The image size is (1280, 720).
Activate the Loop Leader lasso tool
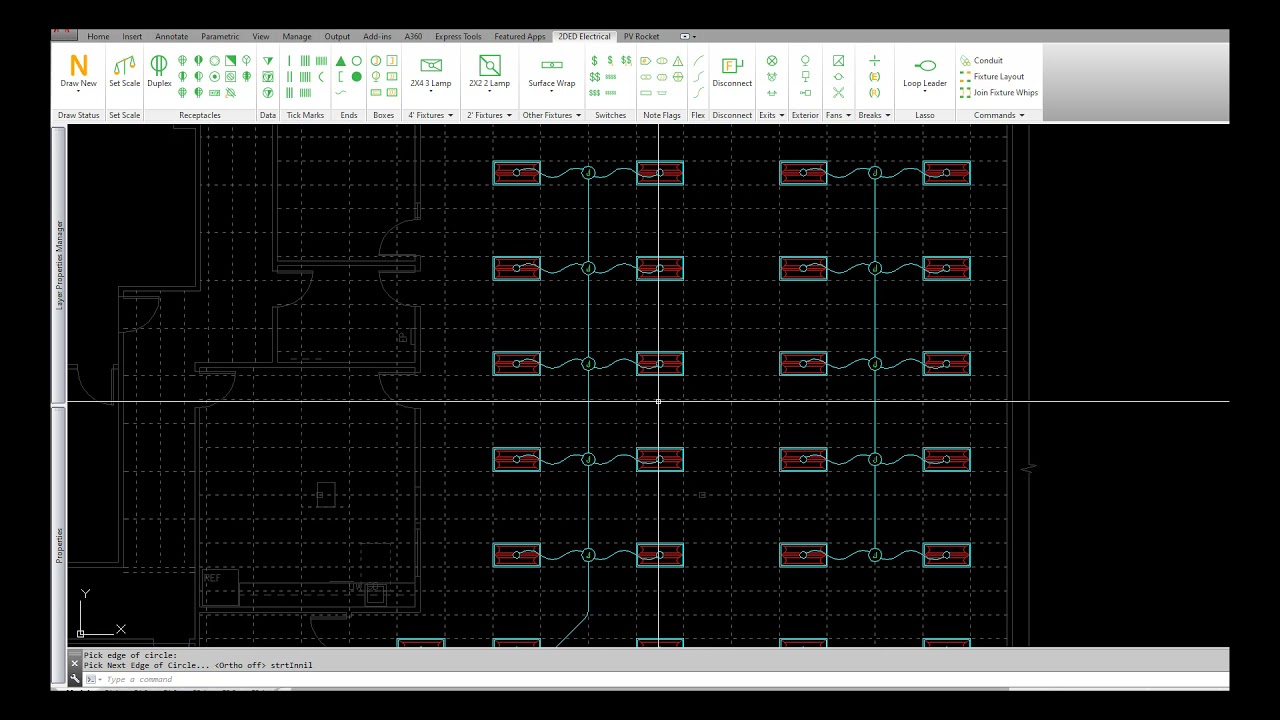[925, 73]
